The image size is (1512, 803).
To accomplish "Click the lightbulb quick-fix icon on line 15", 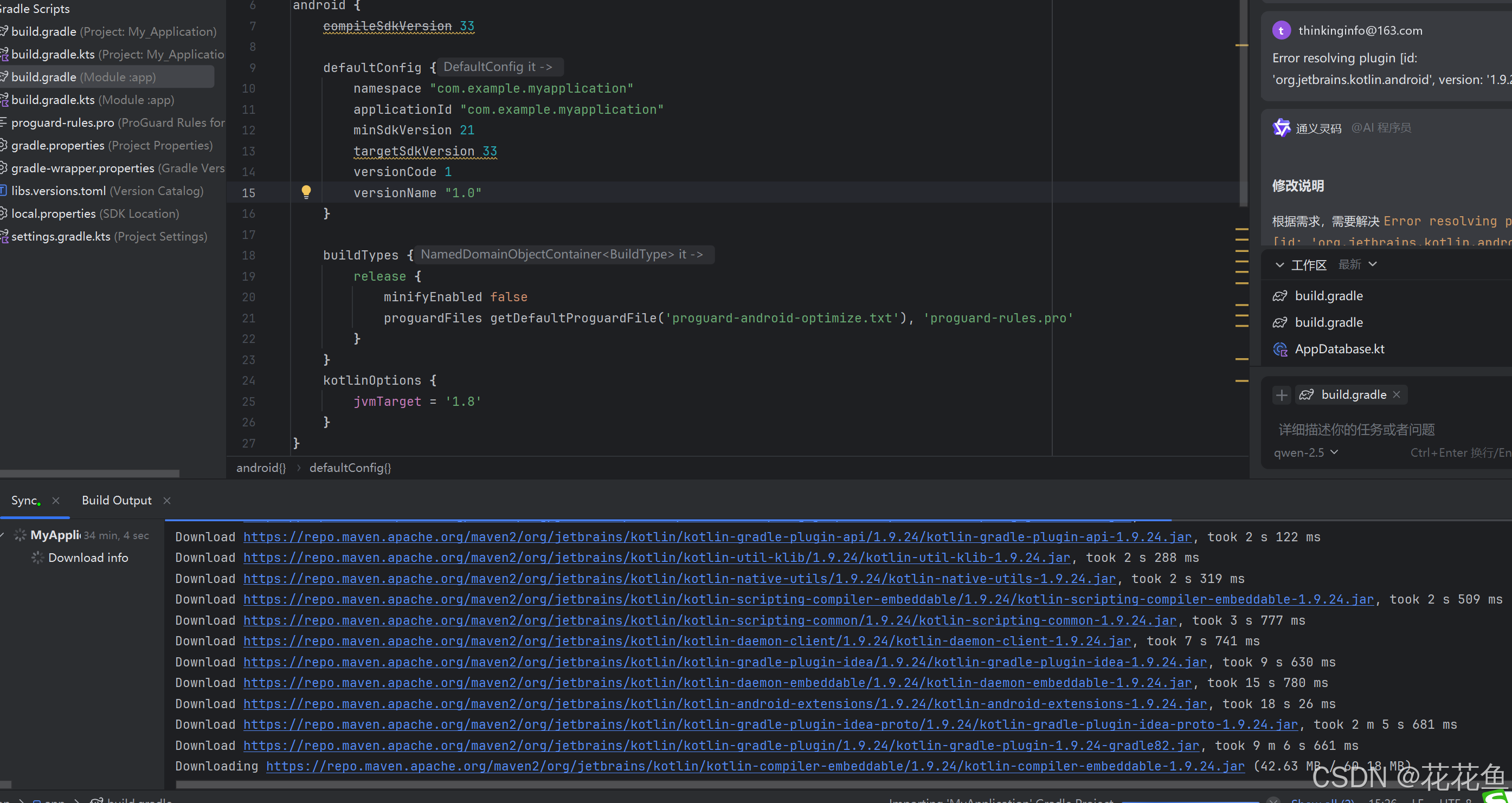I will point(306,192).
